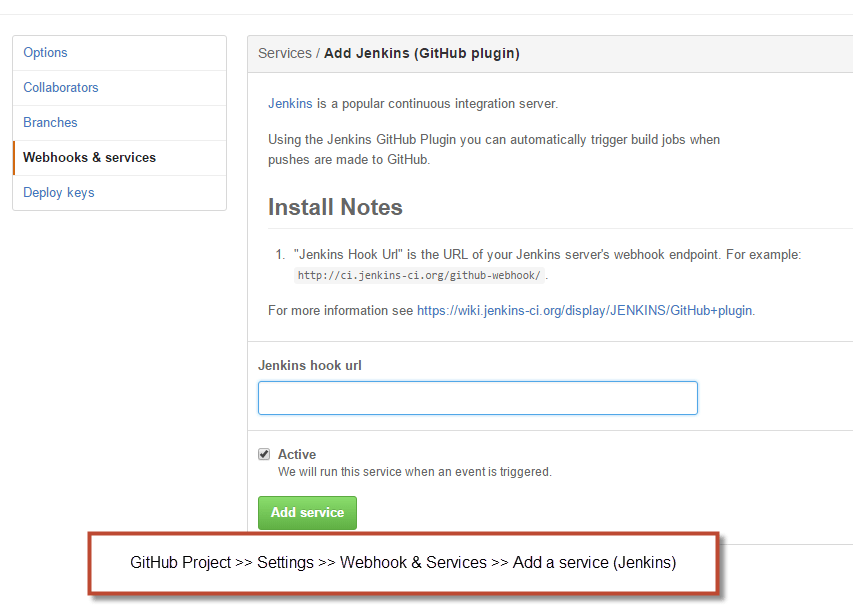Select the example github-webhook URL code text
853x610 pixels.
(x=419, y=275)
